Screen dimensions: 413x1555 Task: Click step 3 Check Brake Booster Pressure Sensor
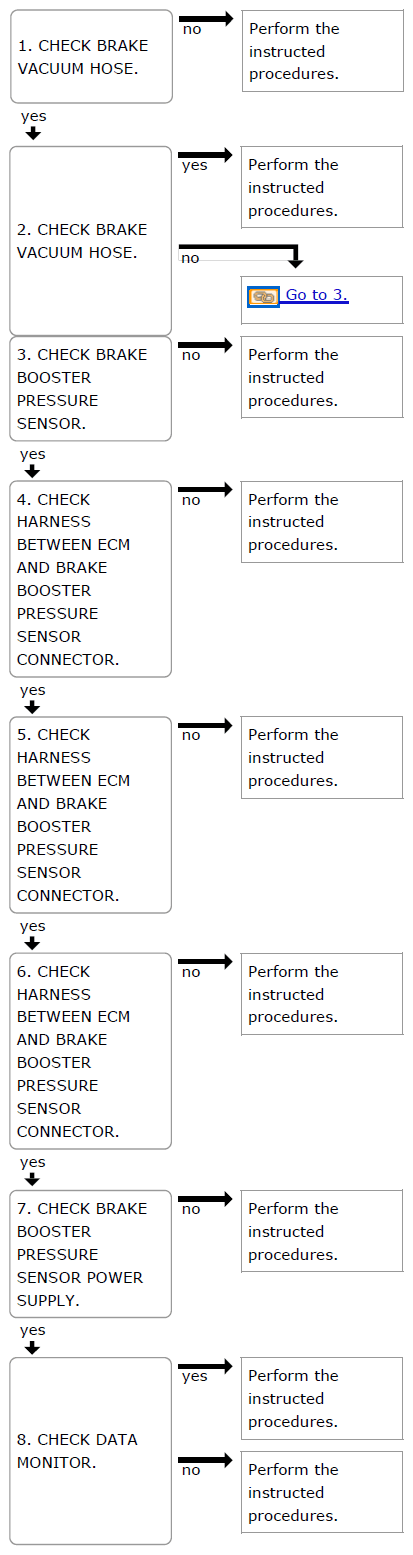91,389
